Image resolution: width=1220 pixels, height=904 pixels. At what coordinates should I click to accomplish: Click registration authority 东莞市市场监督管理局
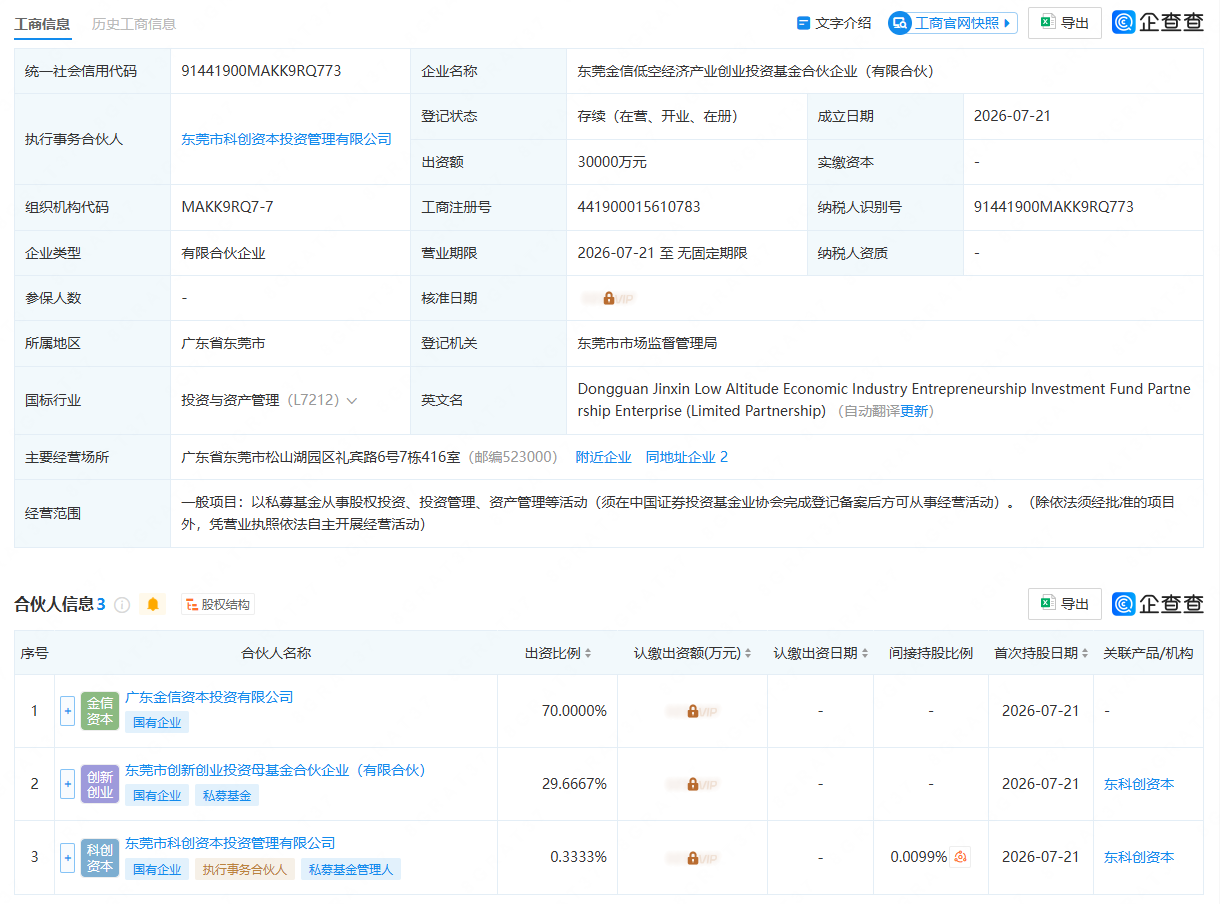[647, 343]
